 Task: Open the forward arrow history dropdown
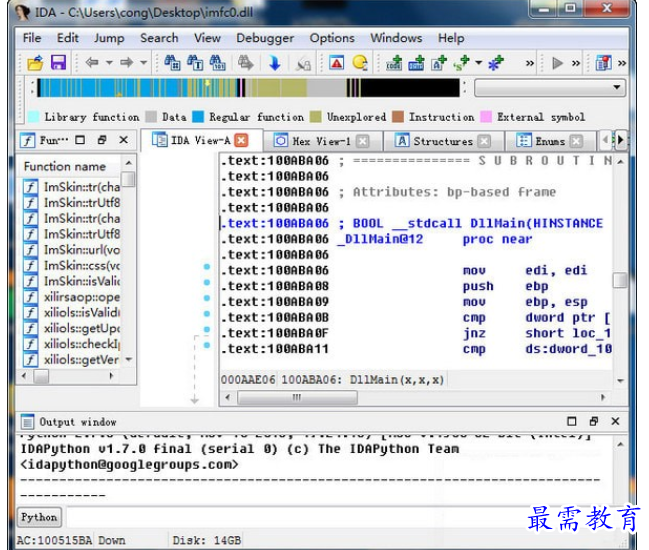click(144, 63)
